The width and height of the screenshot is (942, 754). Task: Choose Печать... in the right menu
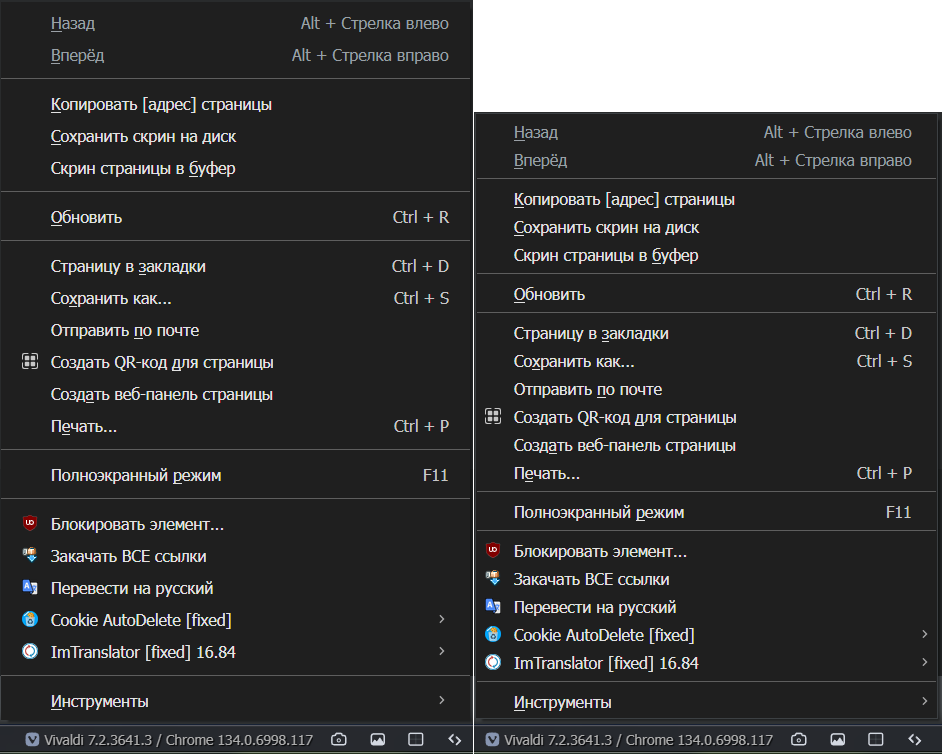(x=706, y=473)
